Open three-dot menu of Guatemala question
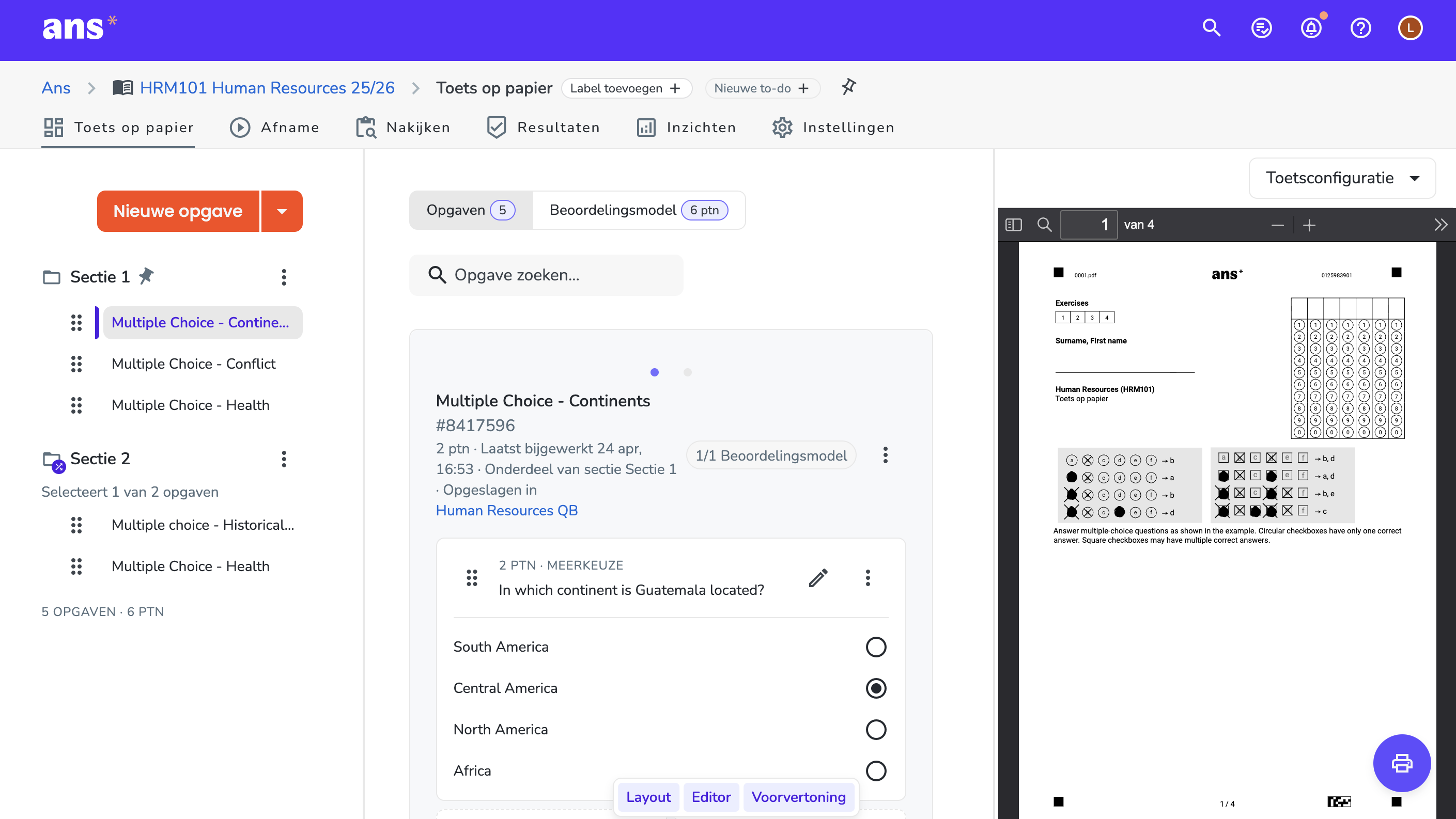Image resolution: width=1456 pixels, height=819 pixels. pyautogui.click(x=868, y=577)
